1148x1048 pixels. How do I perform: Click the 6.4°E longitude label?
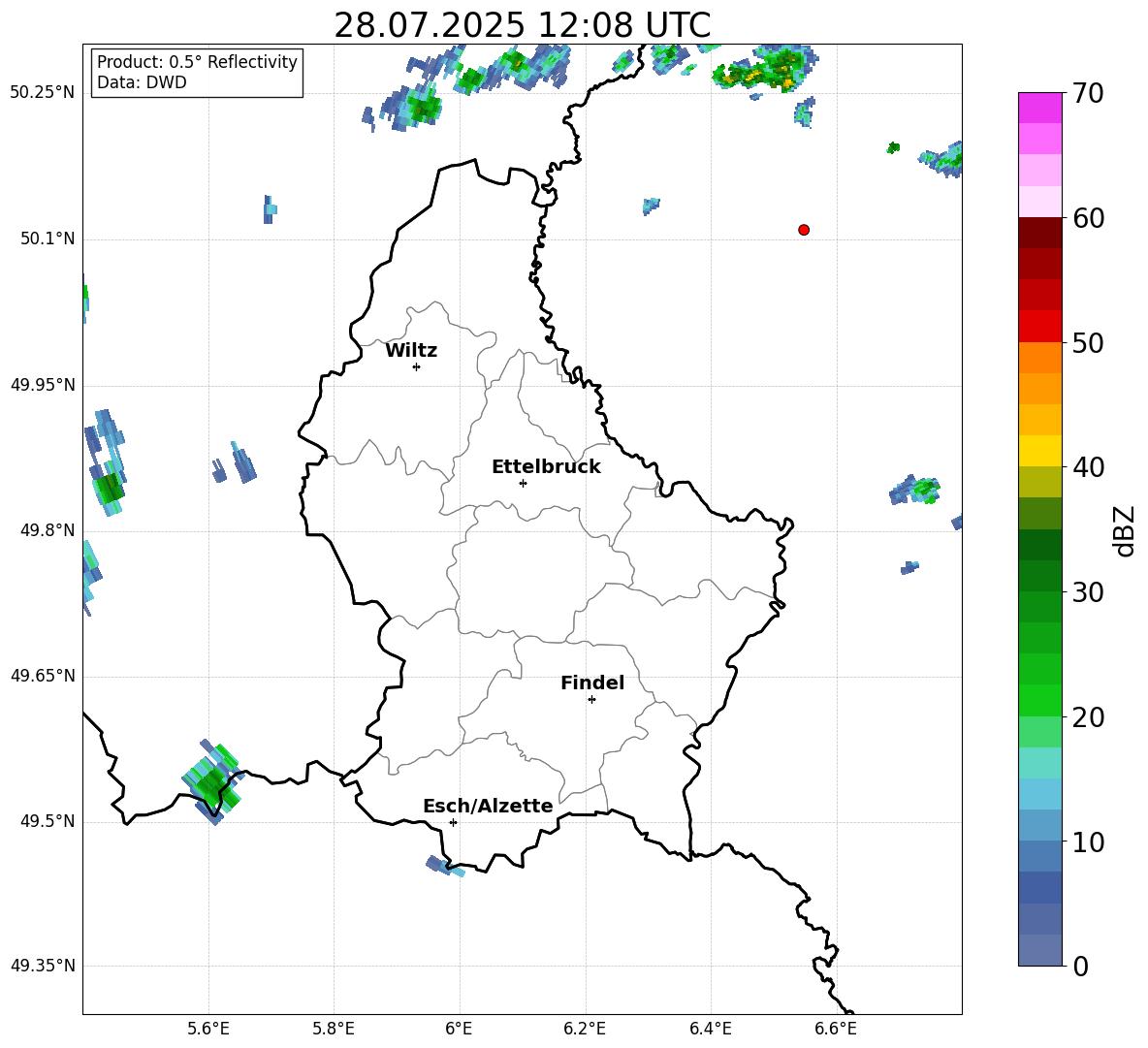tap(710, 1029)
